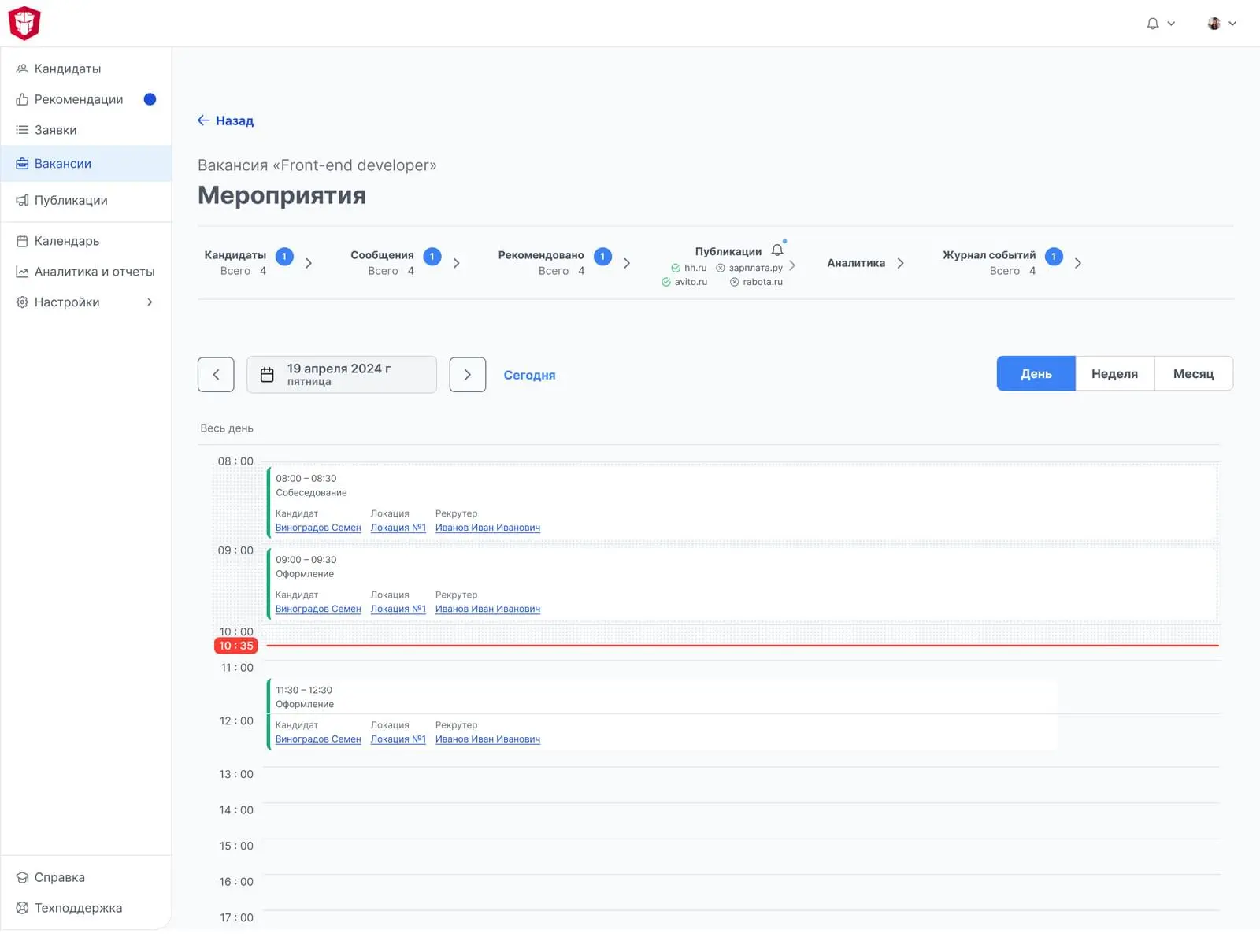1260x952 pixels.
Task: Click calendar icon in date field
Action: [267, 375]
